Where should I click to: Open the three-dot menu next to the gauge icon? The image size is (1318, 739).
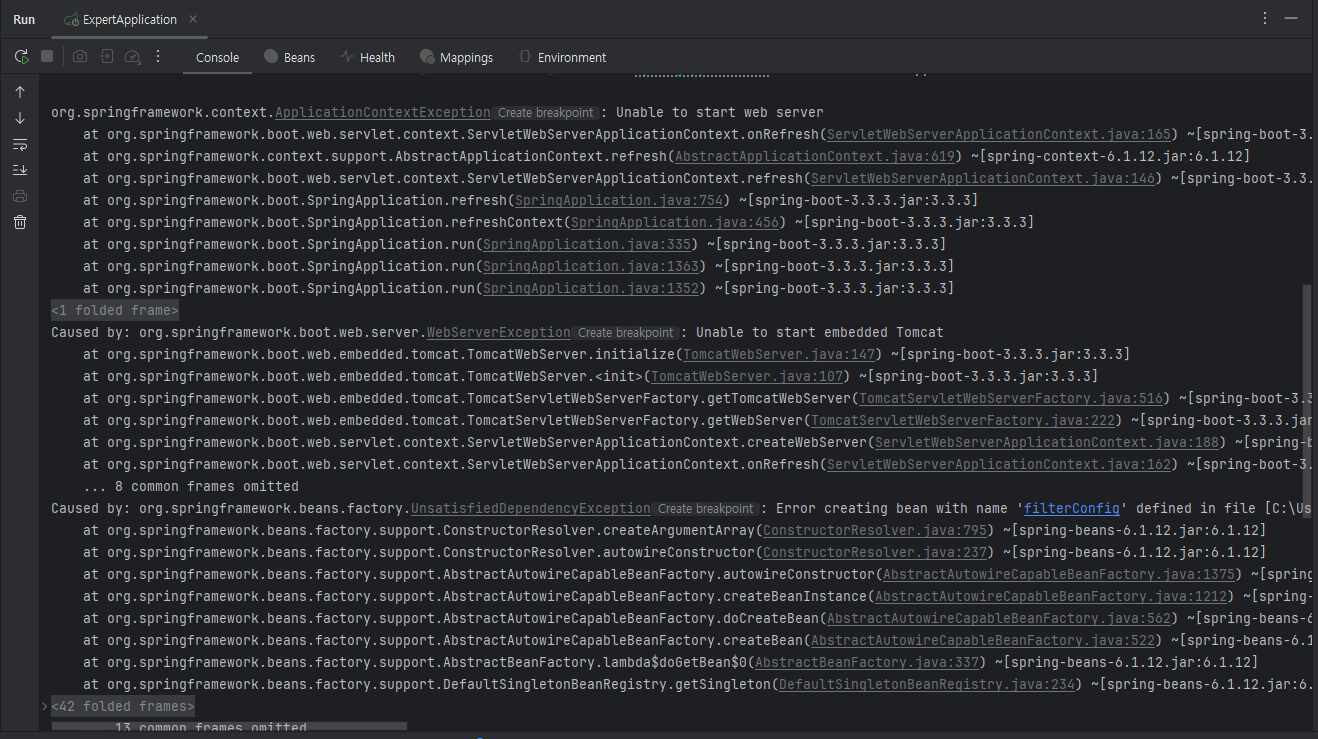pyautogui.click(x=158, y=57)
